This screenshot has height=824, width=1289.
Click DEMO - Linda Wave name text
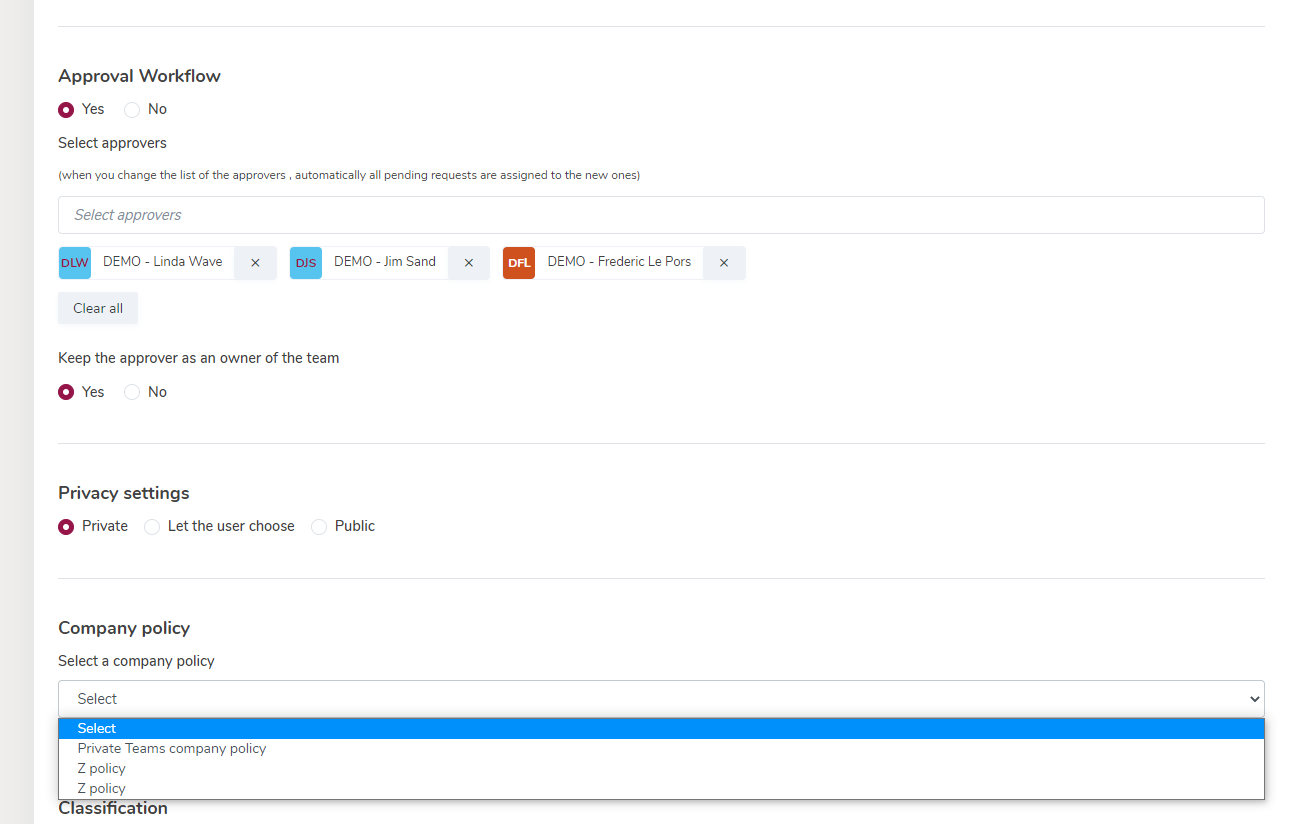click(163, 262)
